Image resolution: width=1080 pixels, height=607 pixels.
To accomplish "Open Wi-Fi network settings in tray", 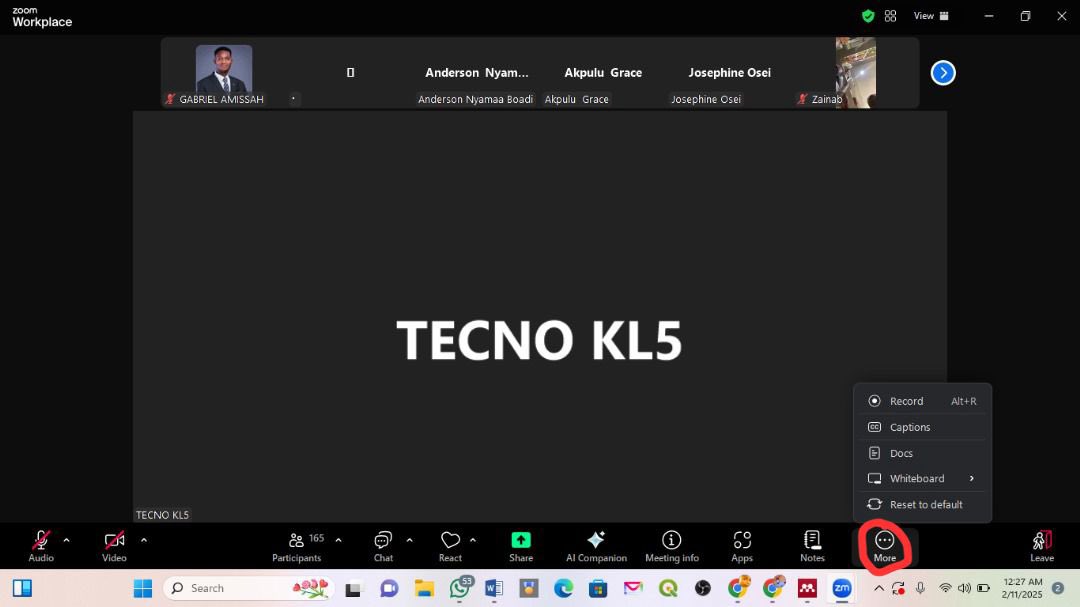I will click(x=946, y=588).
